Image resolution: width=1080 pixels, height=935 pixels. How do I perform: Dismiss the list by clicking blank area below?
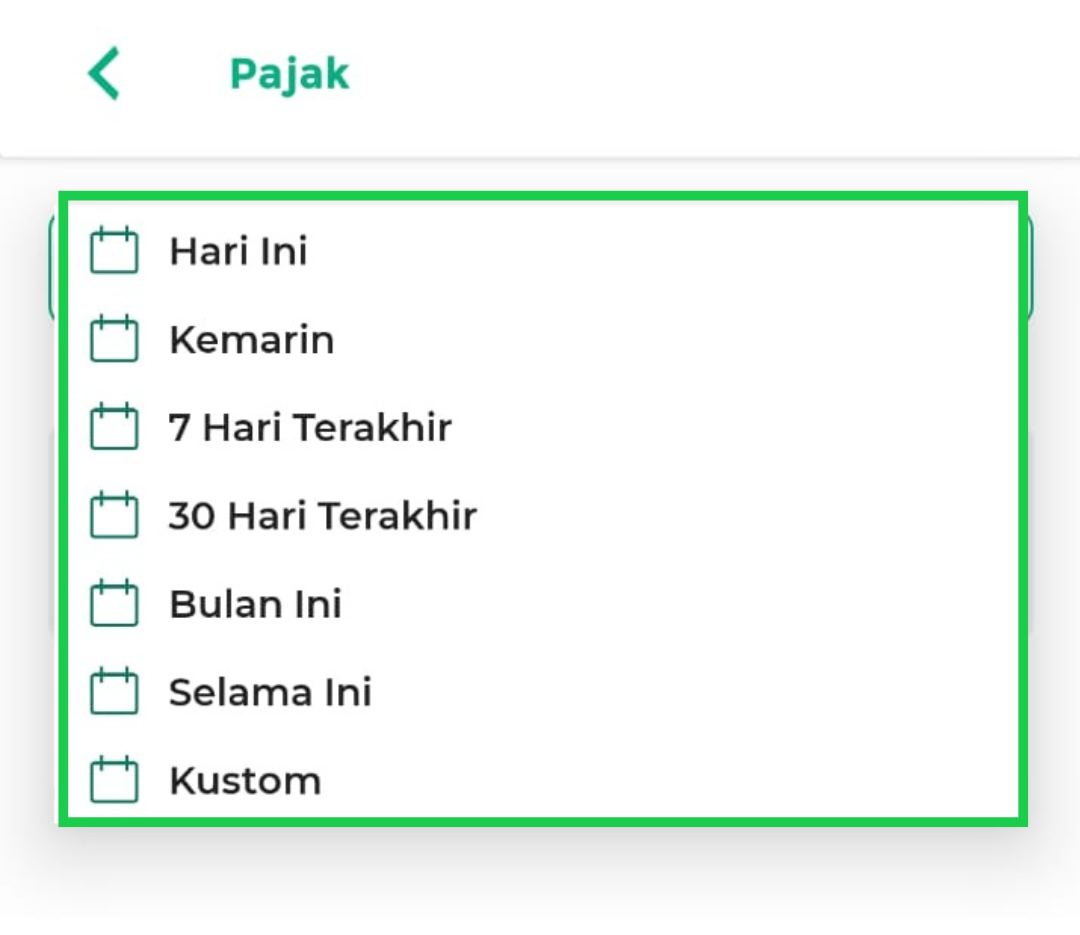tap(540, 885)
